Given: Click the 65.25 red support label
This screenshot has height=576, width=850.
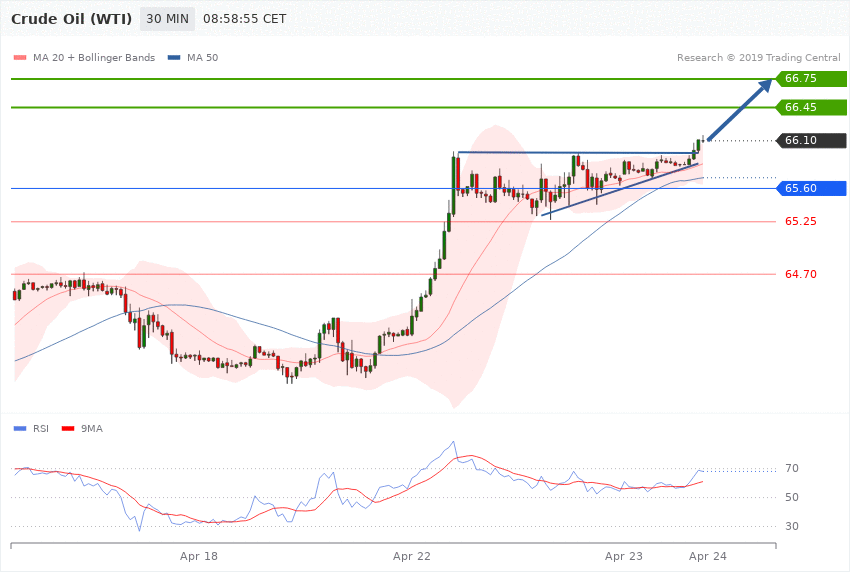Looking at the screenshot, I should pyautogui.click(x=801, y=222).
